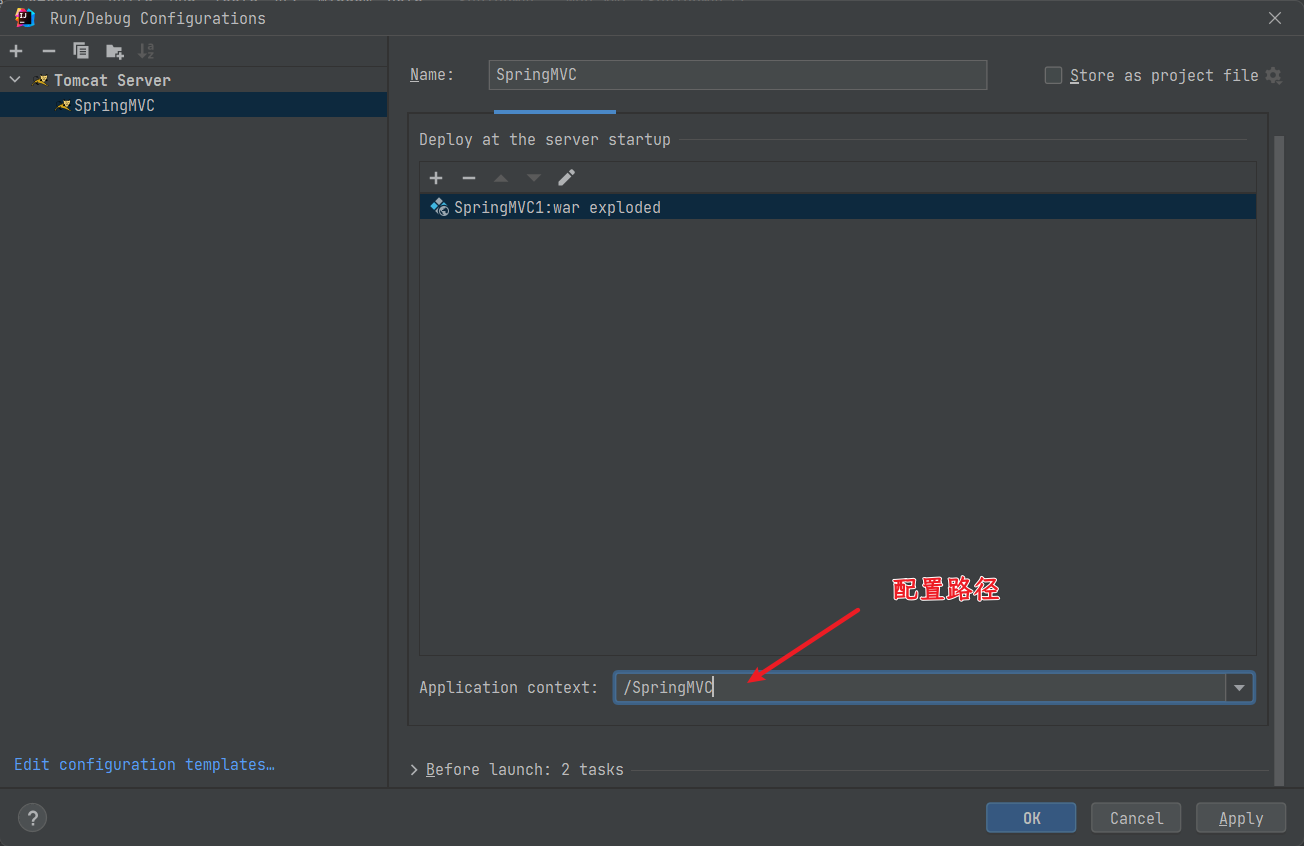1304x846 pixels.
Task: Open the help question mark
Action: (x=32, y=818)
